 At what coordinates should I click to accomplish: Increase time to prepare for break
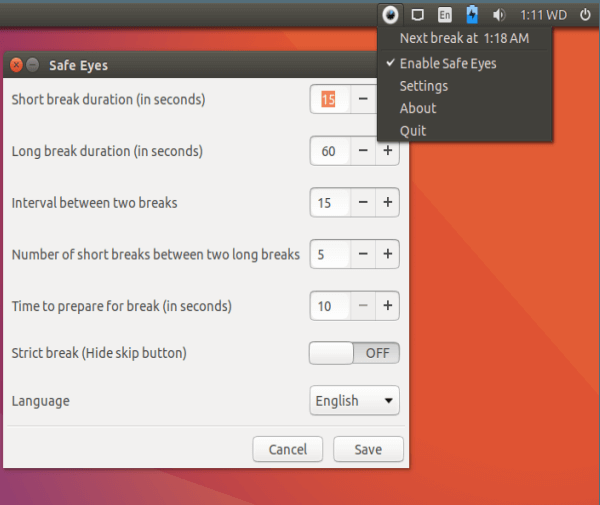point(388,306)
